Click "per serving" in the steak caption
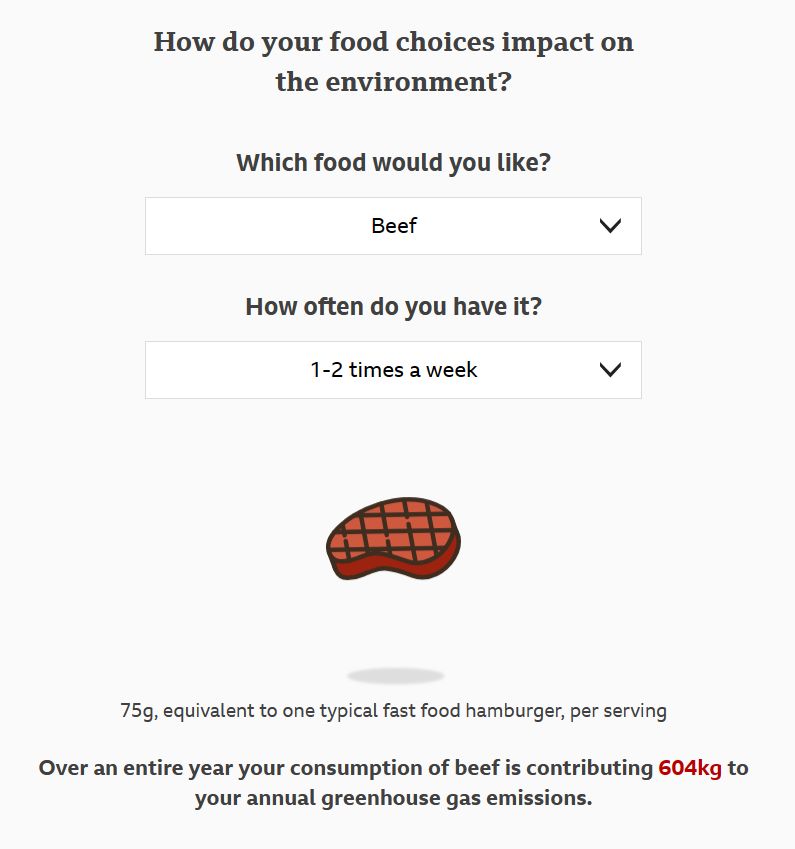Image resolution: width=795 pixels, height=849 pixels. tap(618, 711)
